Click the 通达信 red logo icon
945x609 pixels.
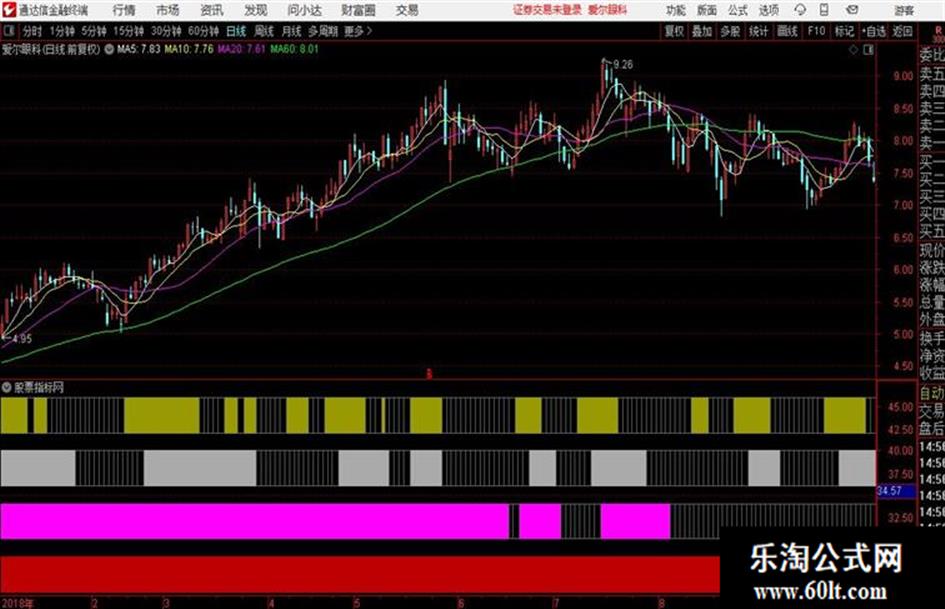click(x=9, y=10)
